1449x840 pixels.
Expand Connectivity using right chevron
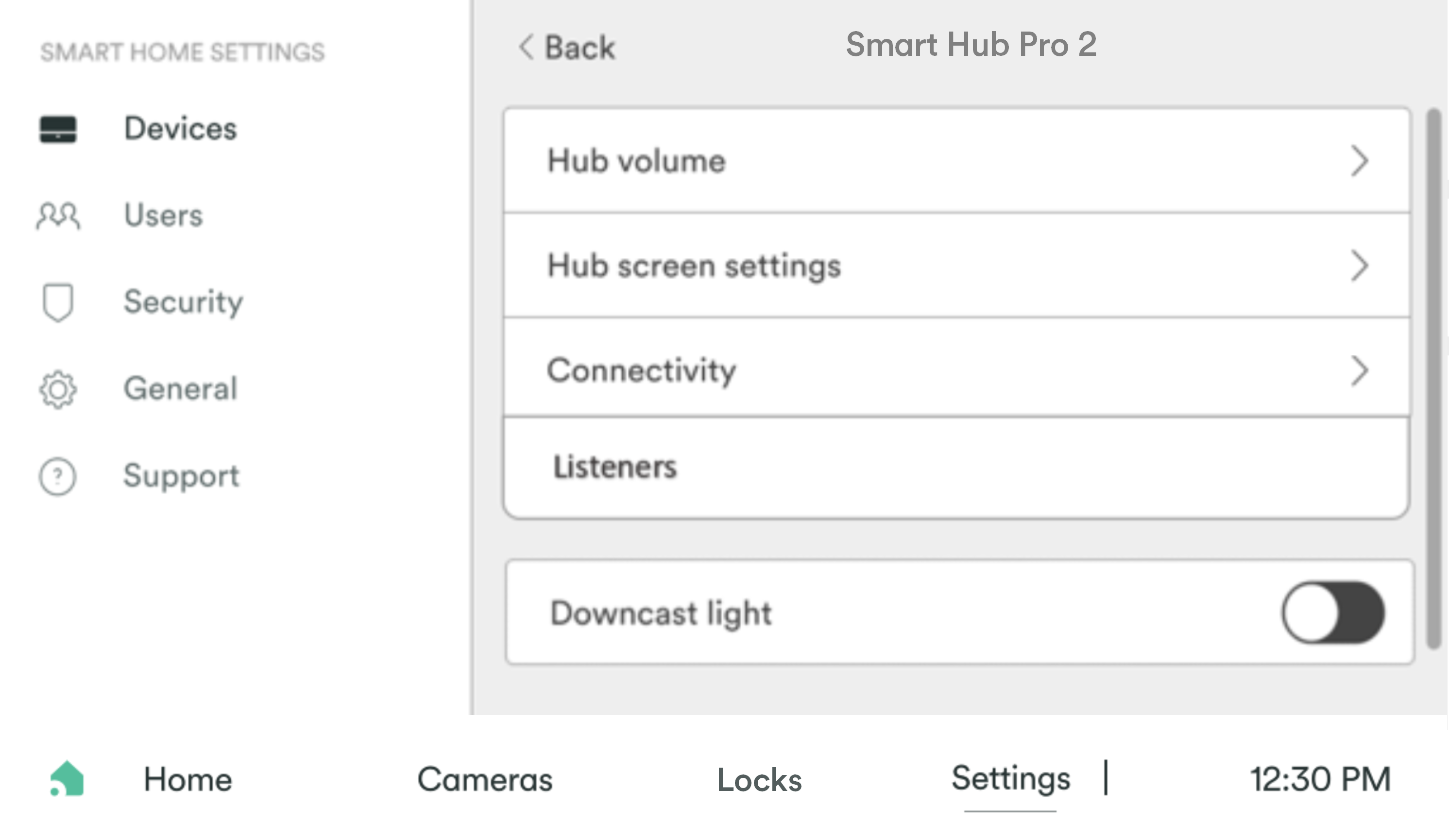click(x=1359, y=371)
